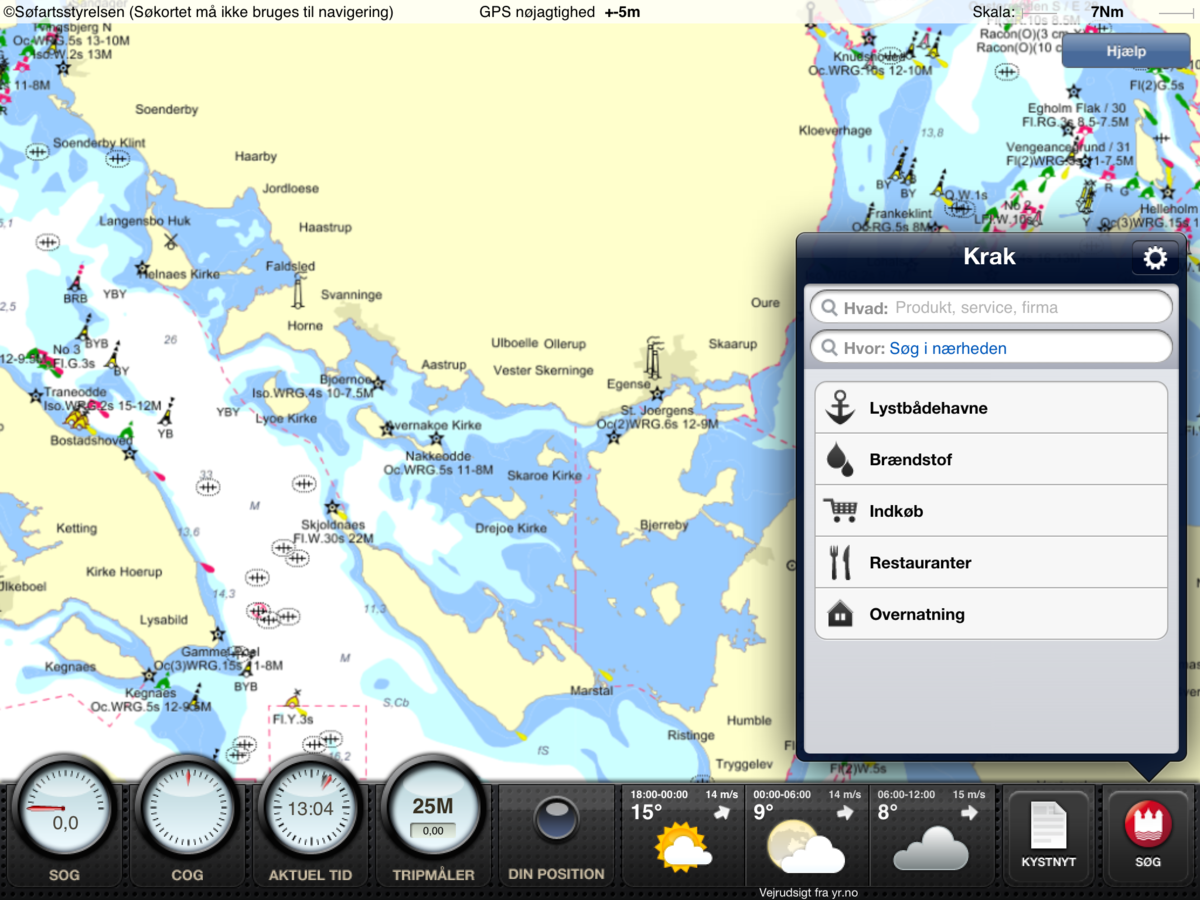
Task: Select Lystbådehavne anchor category
Action: tap(991, 408)
